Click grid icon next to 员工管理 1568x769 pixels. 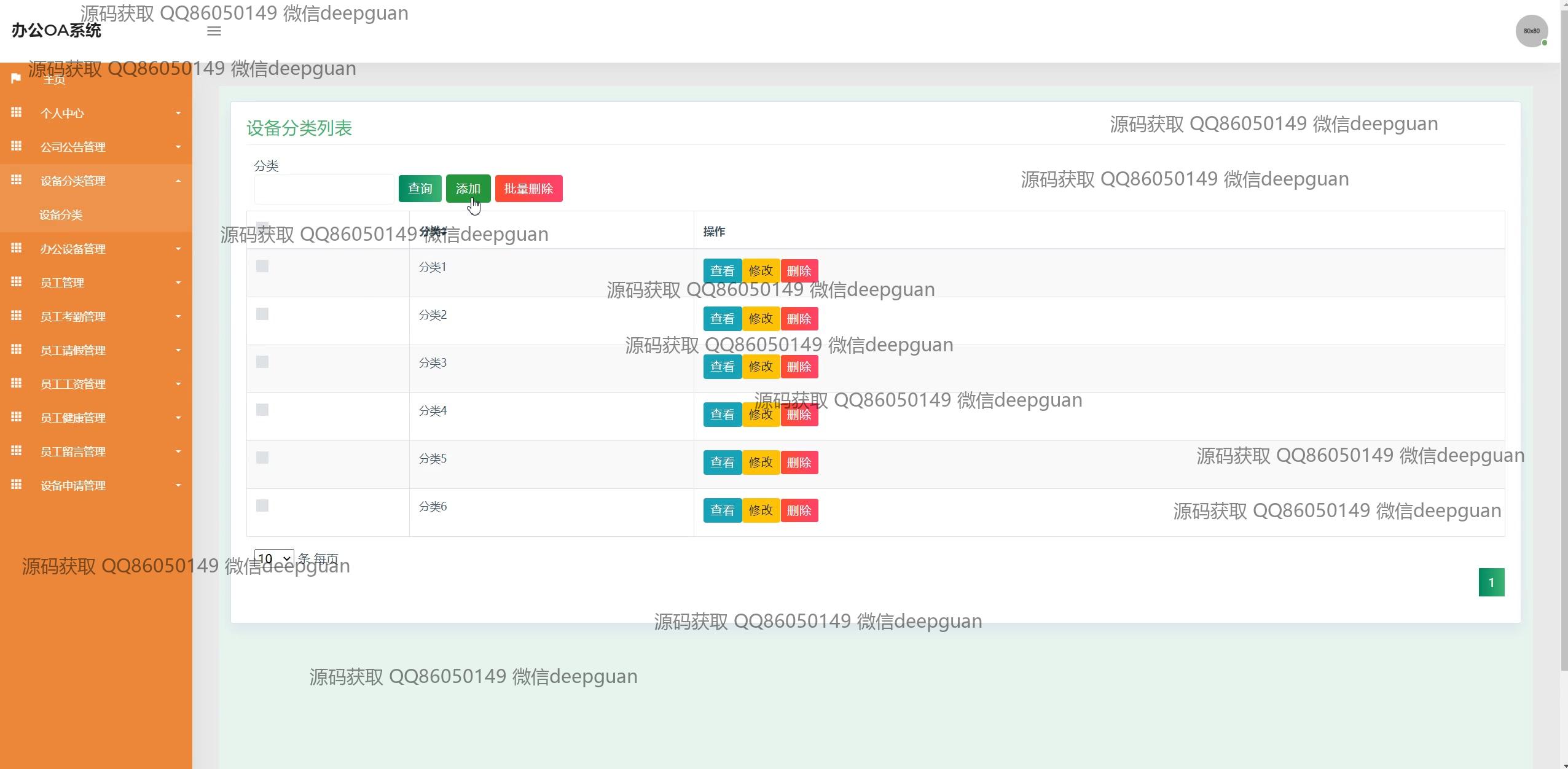pyautogui.click(x=17, y=282)
